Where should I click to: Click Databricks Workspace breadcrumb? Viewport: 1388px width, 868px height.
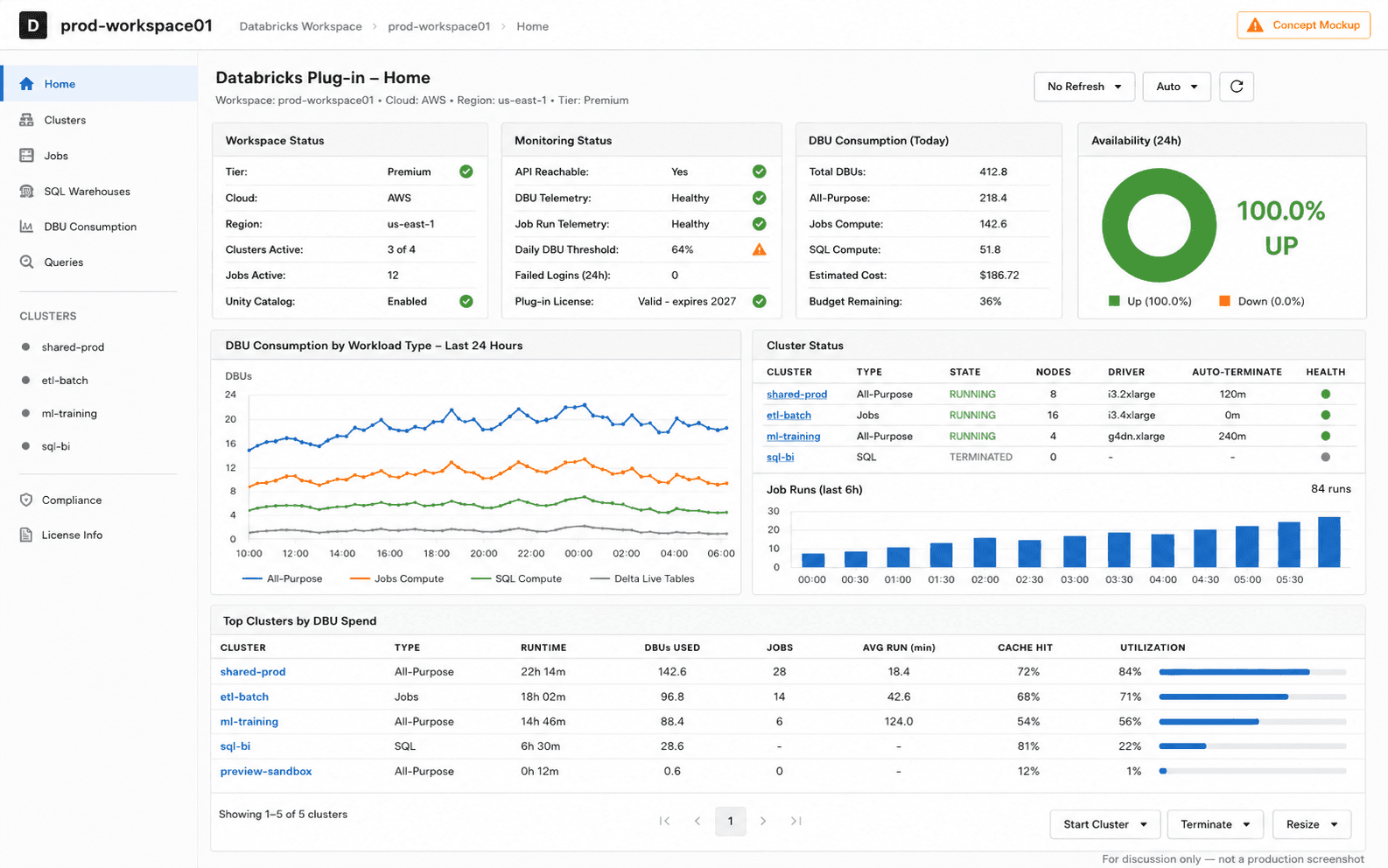[x=300, y=26]
